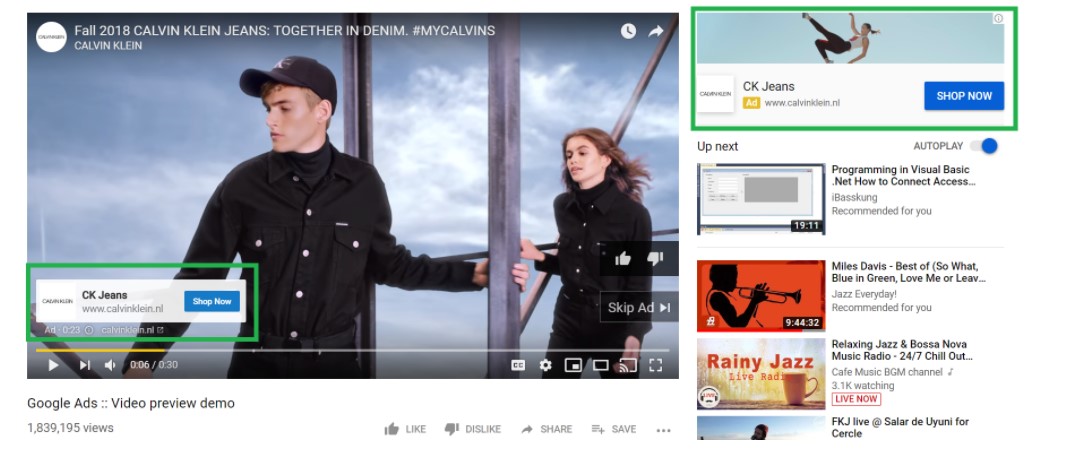Click the blue SHOP NOW sidebar button
This screenshot has width=1085, height=455.
963,96
